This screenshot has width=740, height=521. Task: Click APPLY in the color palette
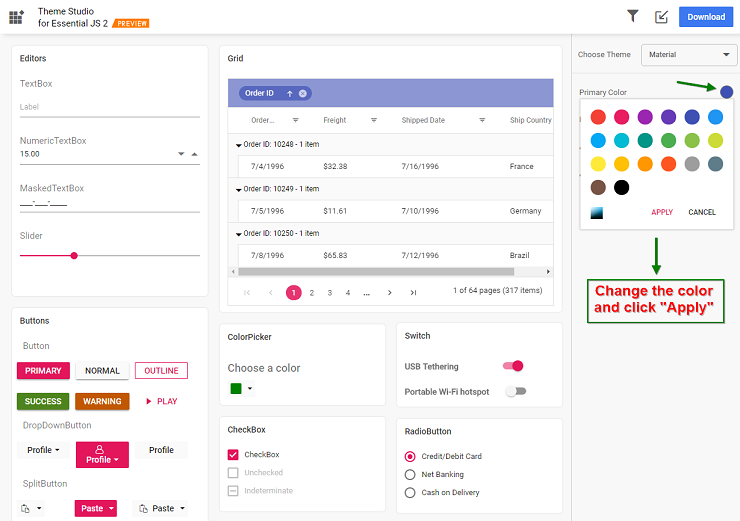pos(662,212)
